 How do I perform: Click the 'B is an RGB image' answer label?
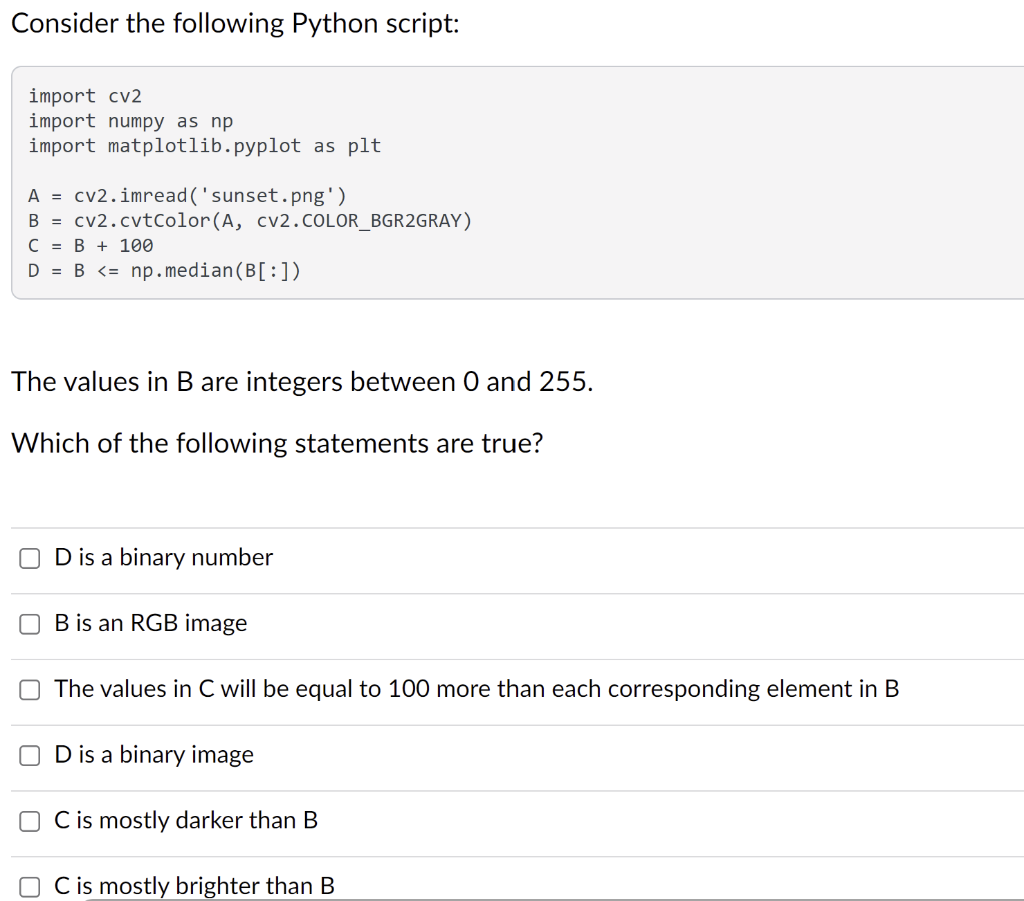pos(151,623)
